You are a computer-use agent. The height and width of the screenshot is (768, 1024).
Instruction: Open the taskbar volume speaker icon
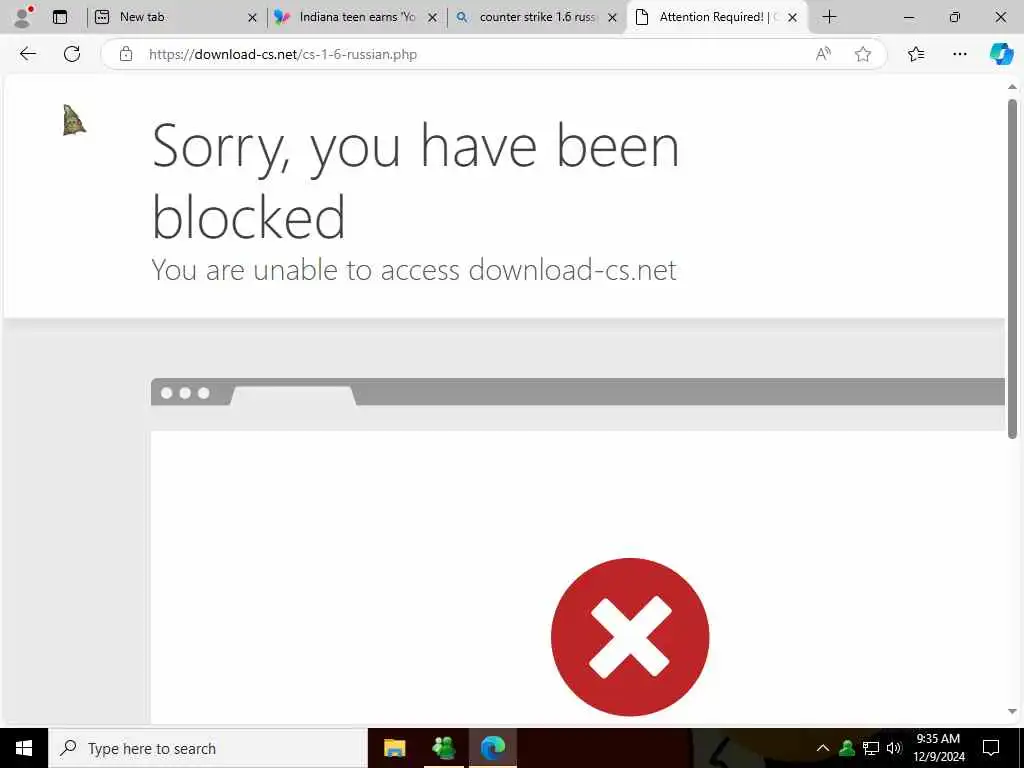pos(894,748)
